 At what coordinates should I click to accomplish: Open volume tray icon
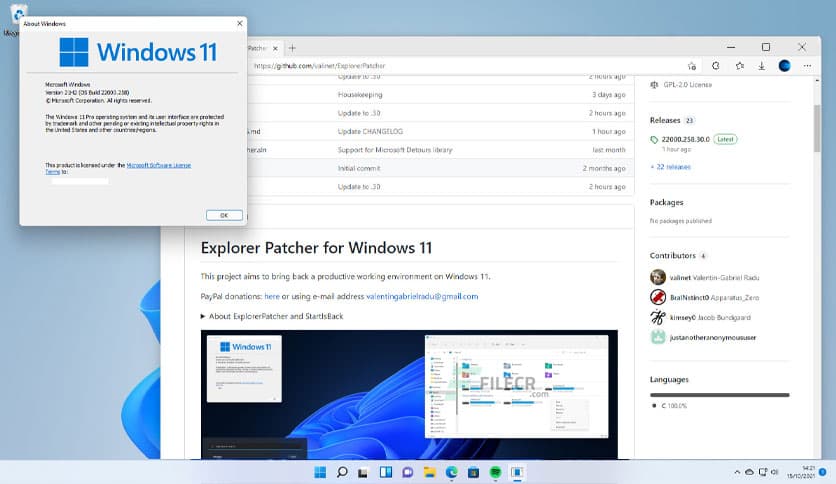tap(775, 472)
